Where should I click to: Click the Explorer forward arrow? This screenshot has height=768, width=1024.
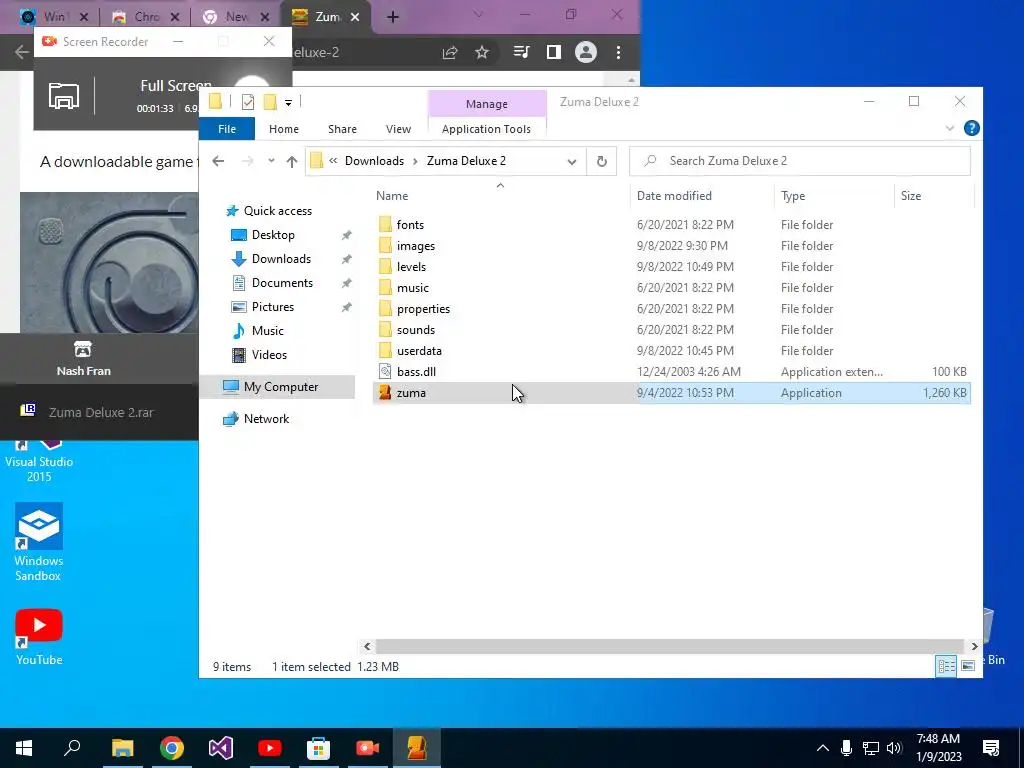(248, 161)
